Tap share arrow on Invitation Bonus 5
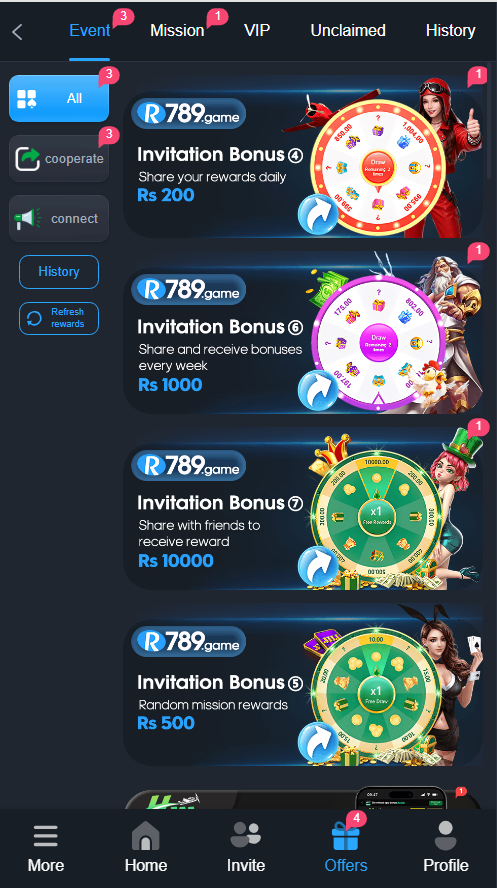 point(318,742)
